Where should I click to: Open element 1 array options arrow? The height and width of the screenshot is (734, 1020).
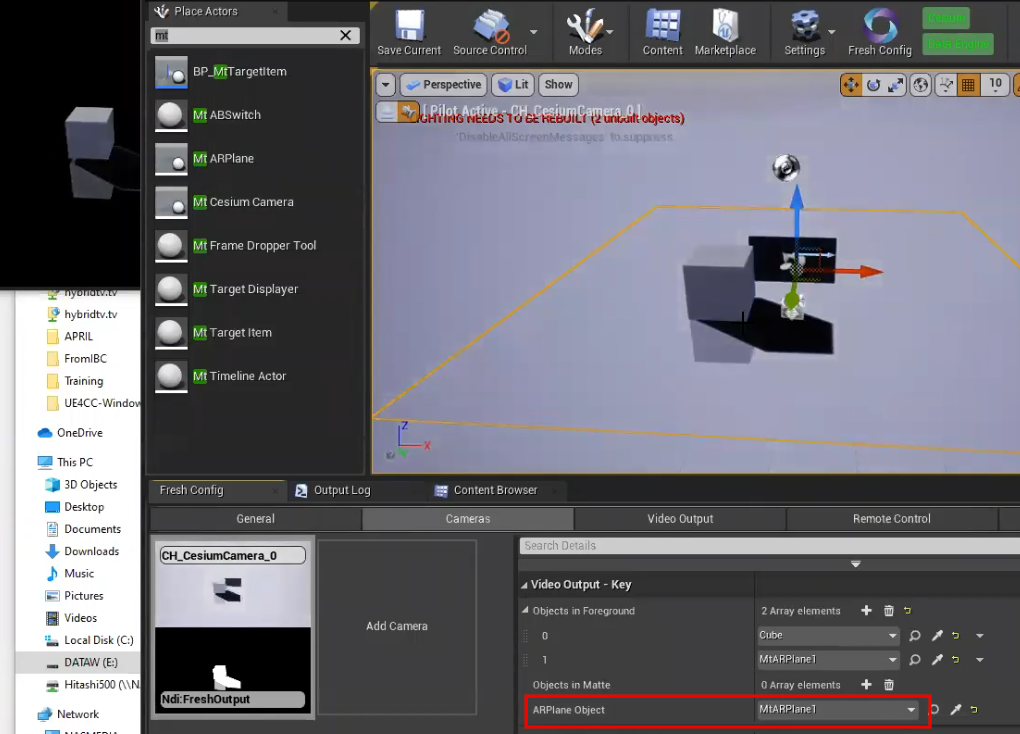point(980,660)
